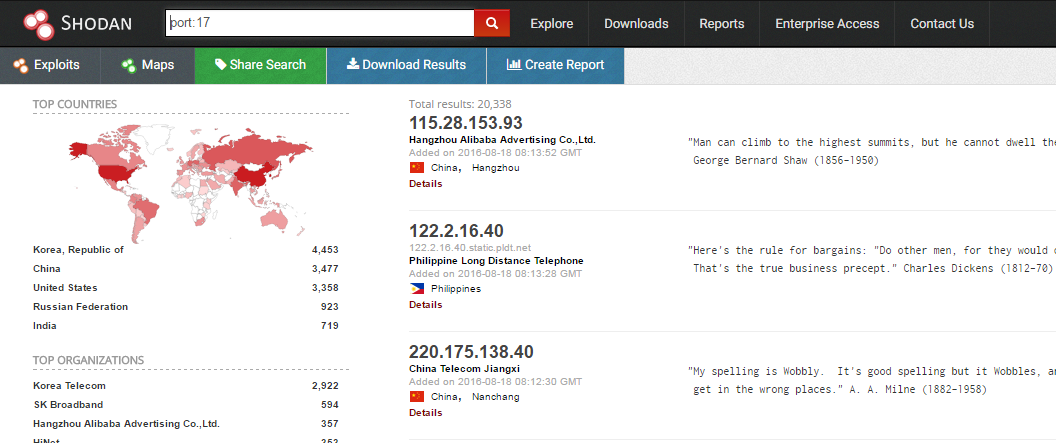1056x443 pixels.
Task: Click the Nanchang city link
Action: (496, 397)
